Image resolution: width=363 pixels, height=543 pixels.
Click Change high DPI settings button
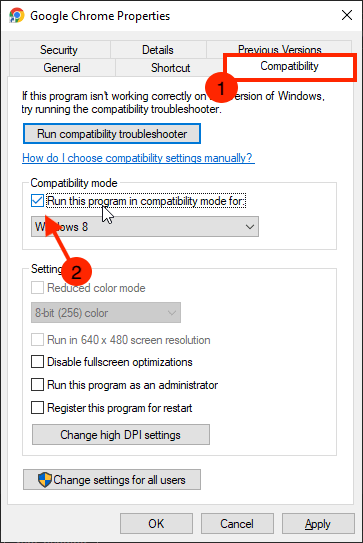121,435
